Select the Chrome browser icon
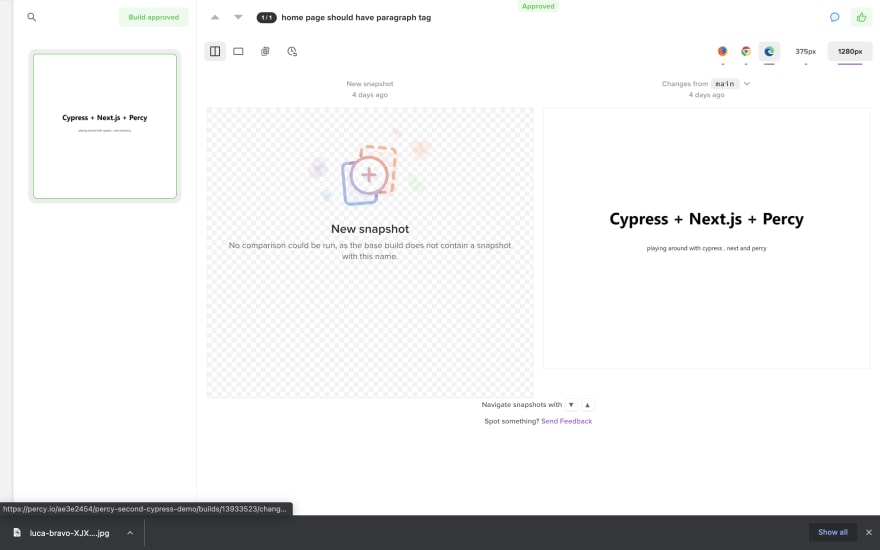880x550 pixels. [746, 51]
